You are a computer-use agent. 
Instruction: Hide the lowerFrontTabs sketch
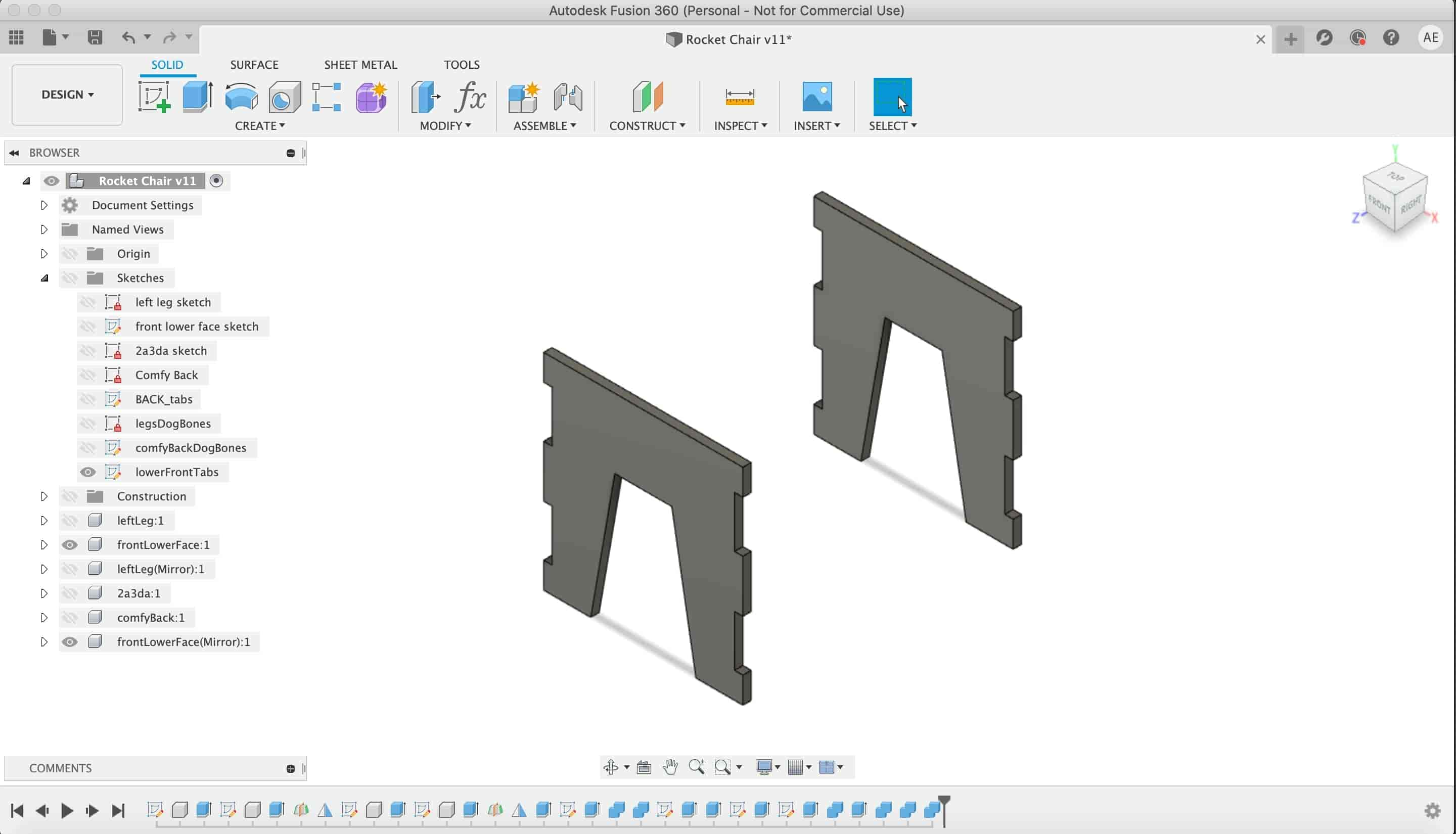click(87, 472)
